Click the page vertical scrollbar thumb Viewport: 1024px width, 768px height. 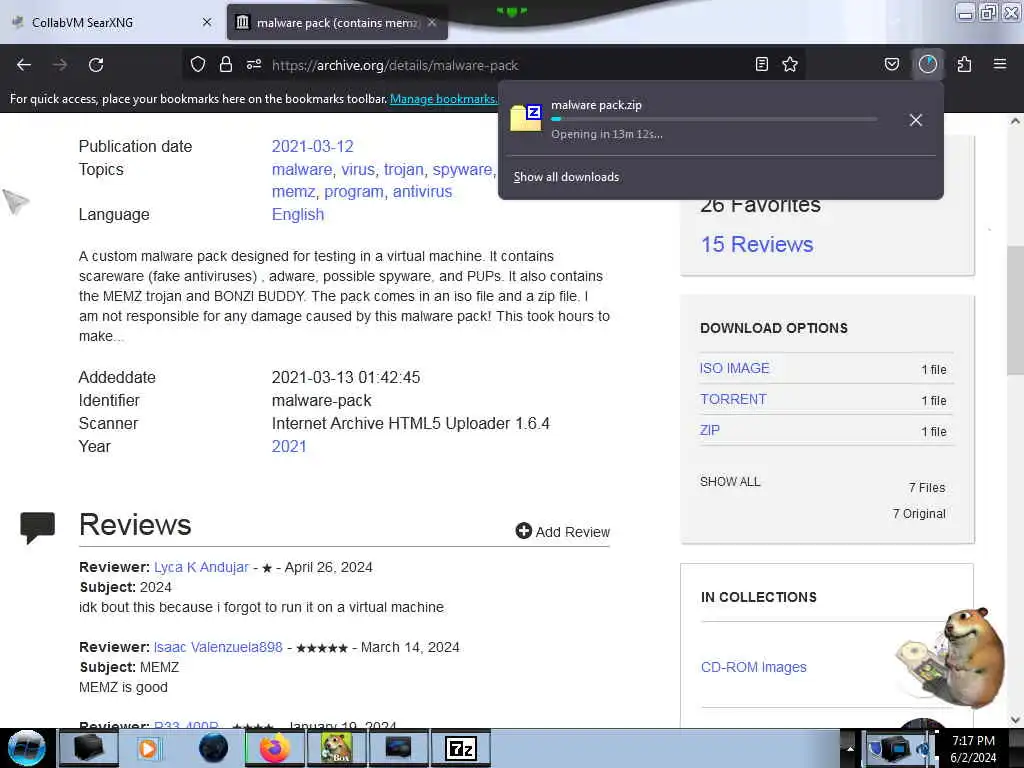tap(1015, 310)
